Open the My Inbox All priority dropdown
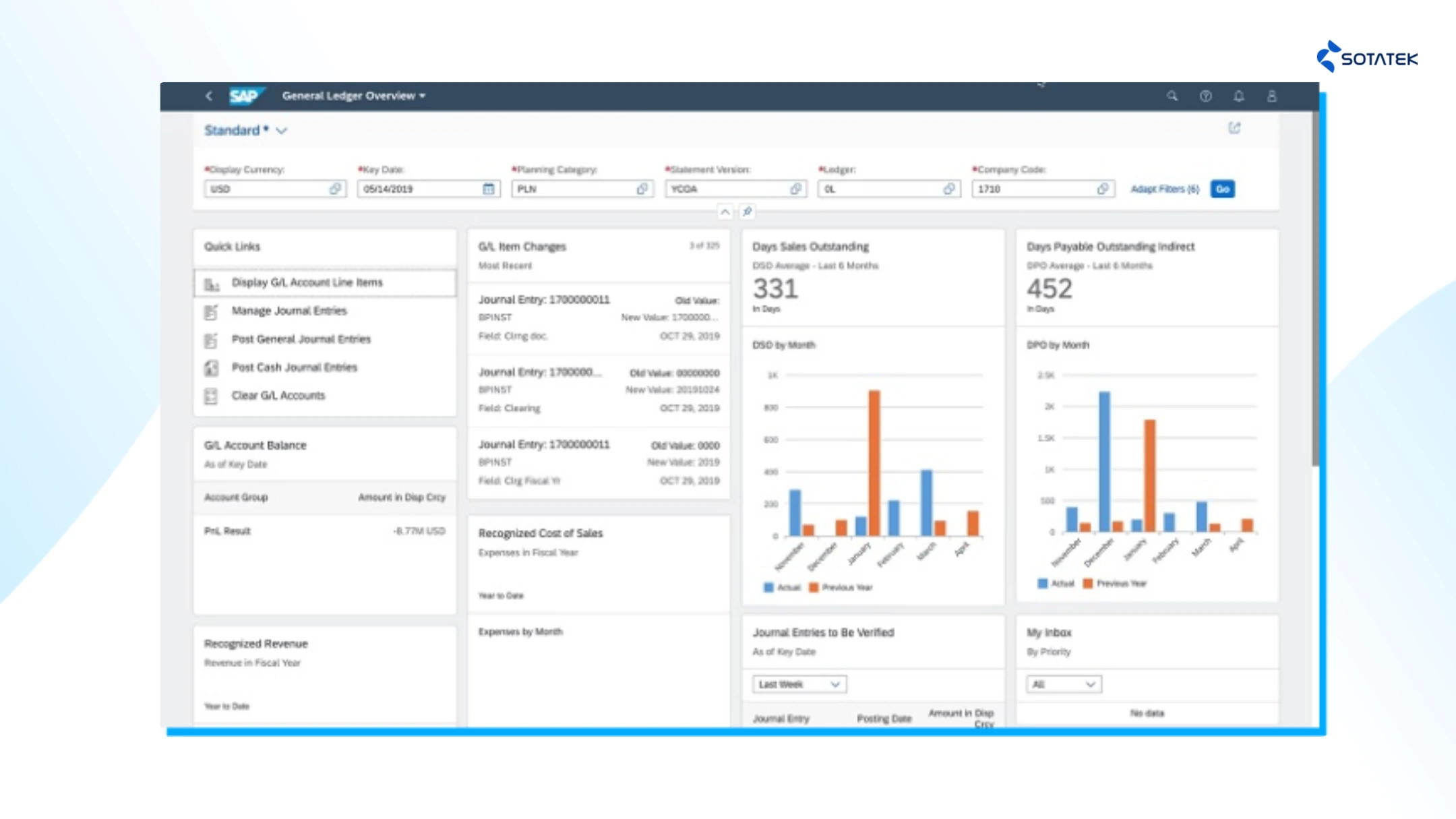 (1064, 684)
